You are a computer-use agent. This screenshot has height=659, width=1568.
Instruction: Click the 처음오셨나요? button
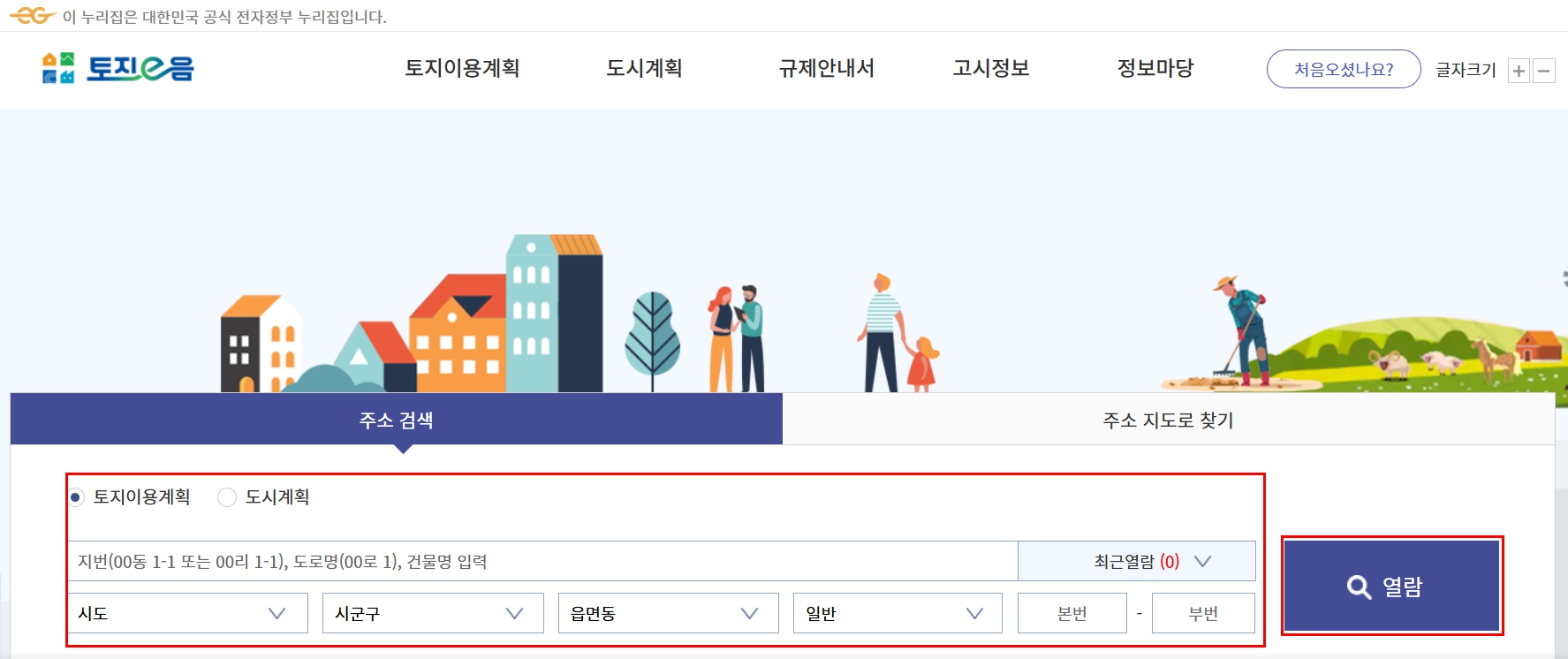tap(1342, 68)
